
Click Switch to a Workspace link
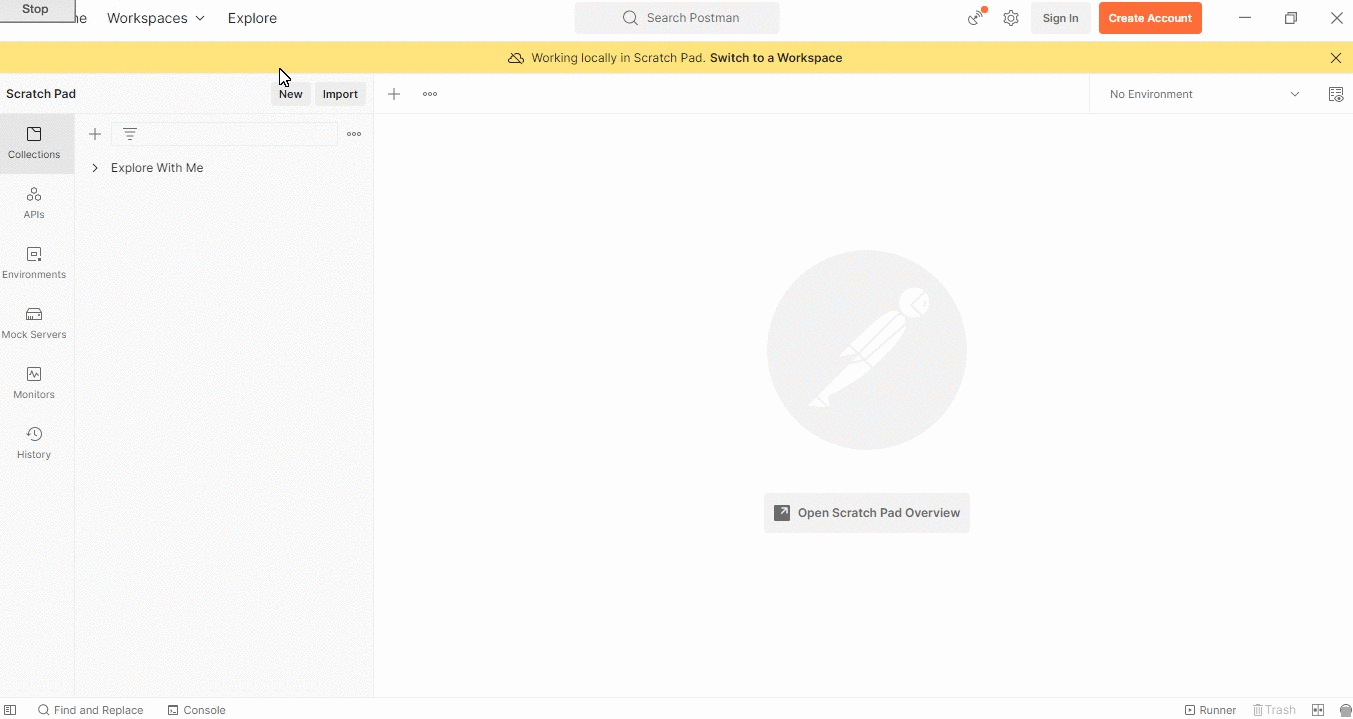click(x=776, y=58)
